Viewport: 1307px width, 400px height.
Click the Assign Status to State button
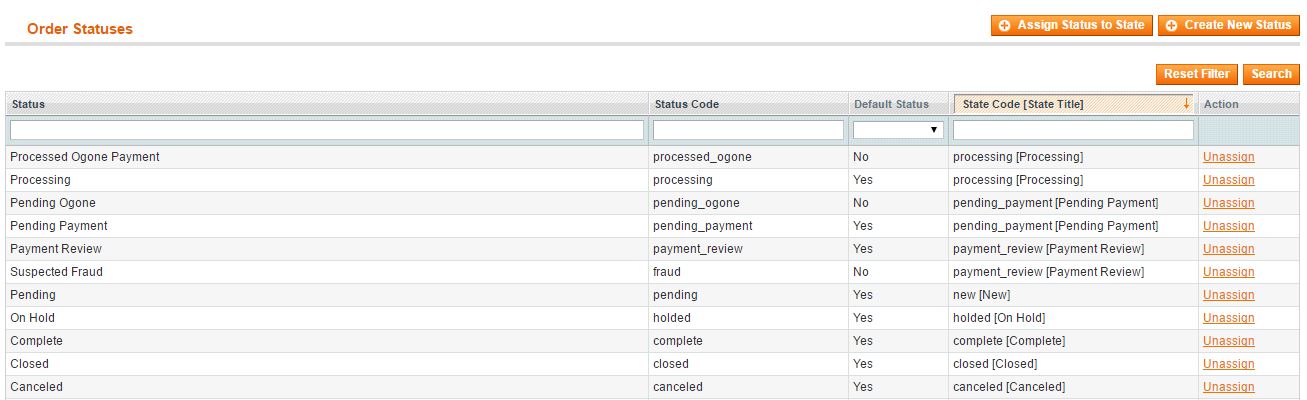1072,25
